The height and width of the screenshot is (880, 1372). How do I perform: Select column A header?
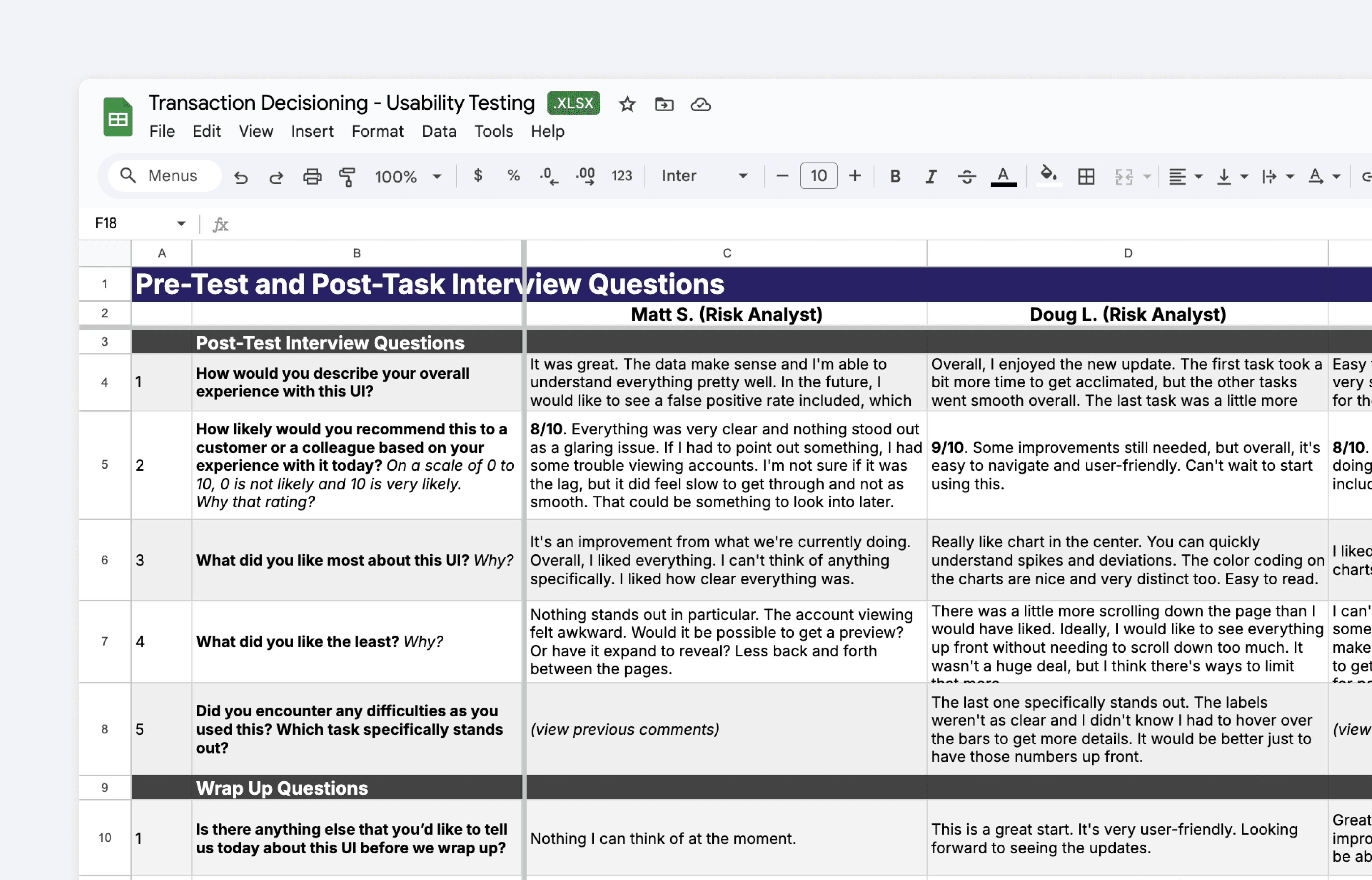click(162, 253)
